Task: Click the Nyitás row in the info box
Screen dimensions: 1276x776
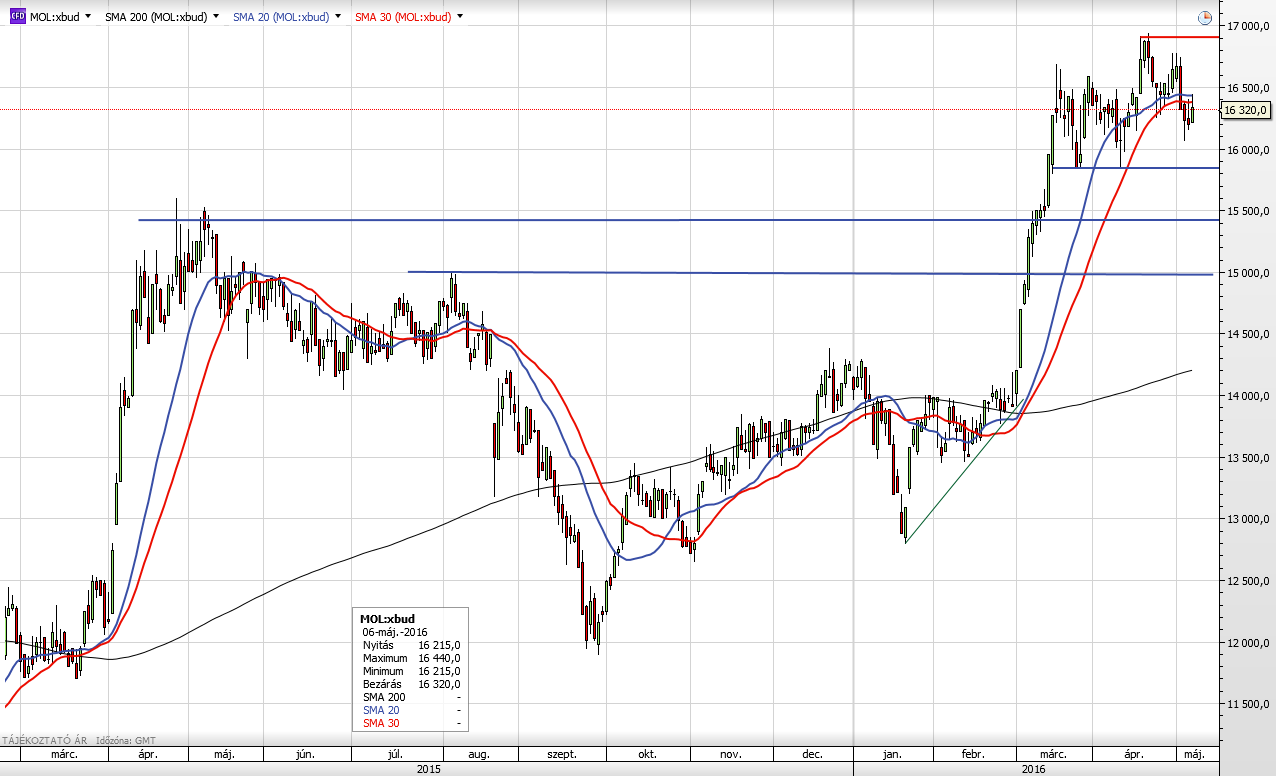Action: coord(411,645)
